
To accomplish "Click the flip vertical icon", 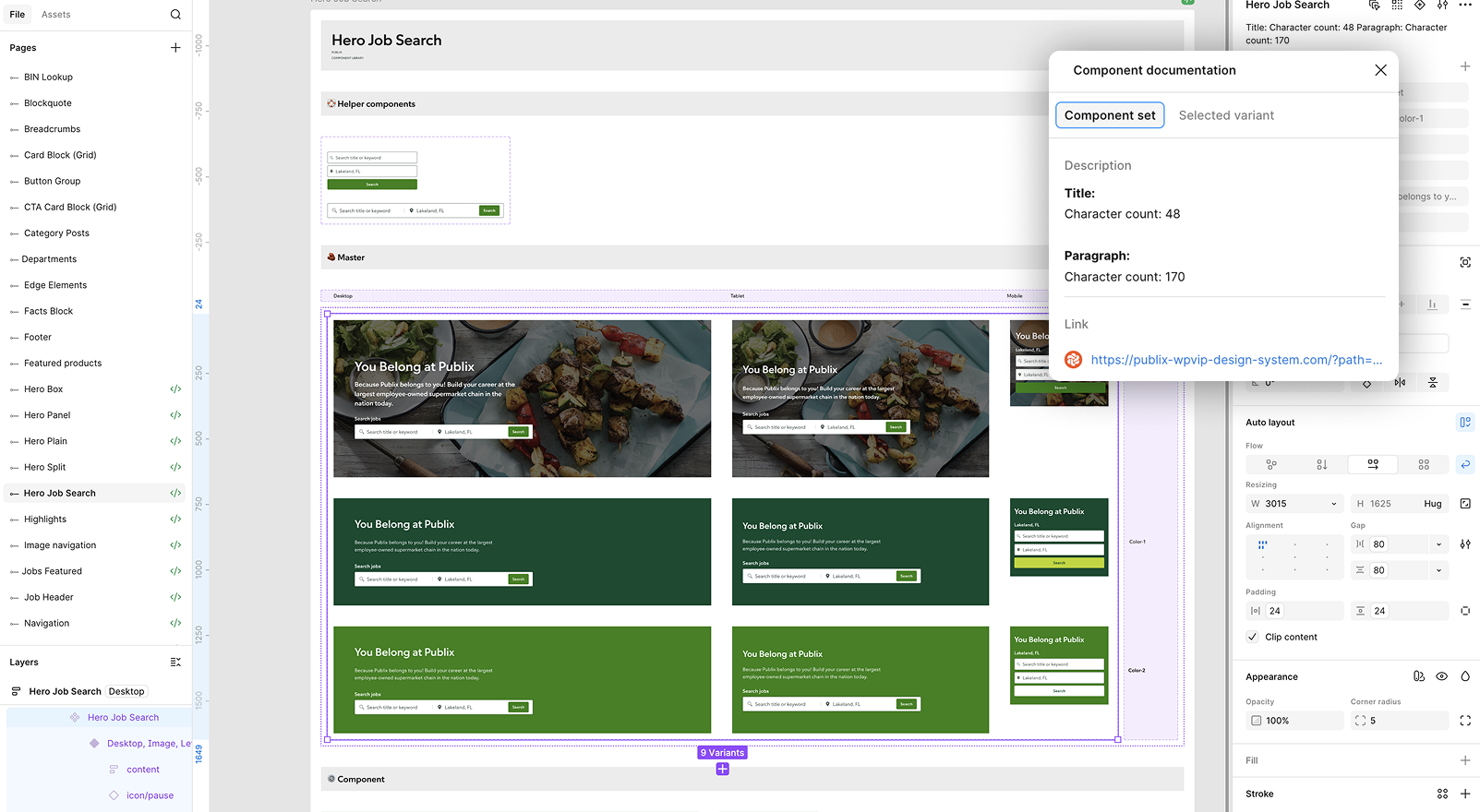I will click(1433, 382).
